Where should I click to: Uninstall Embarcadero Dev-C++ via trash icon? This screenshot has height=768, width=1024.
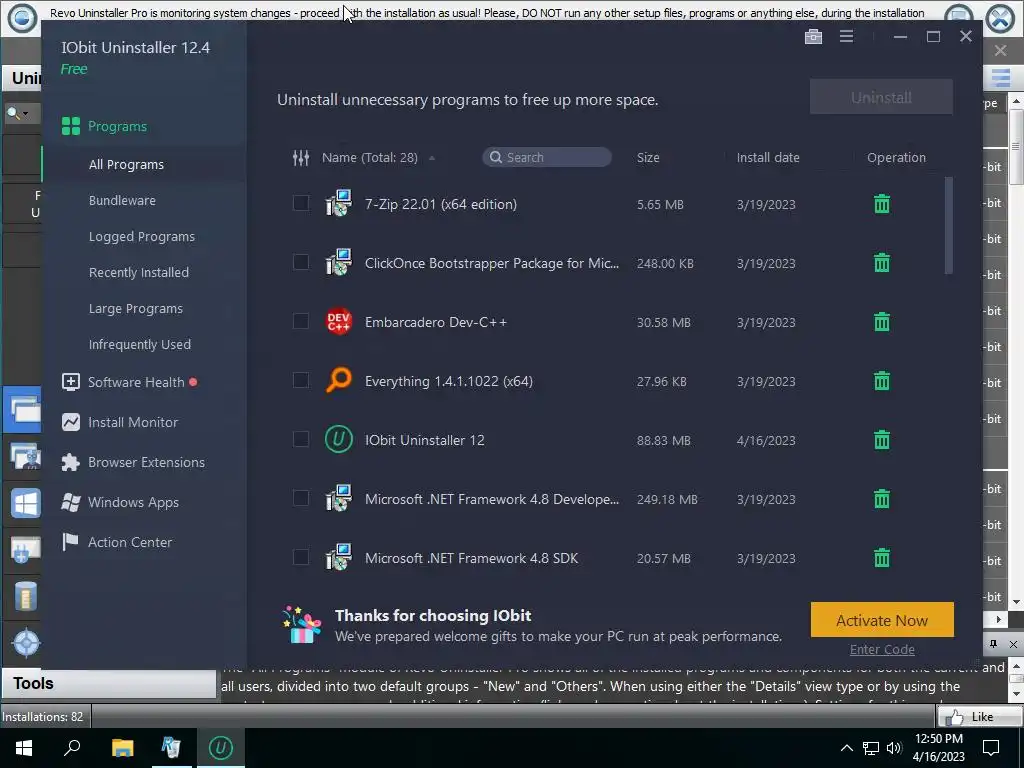click(882, 322)
